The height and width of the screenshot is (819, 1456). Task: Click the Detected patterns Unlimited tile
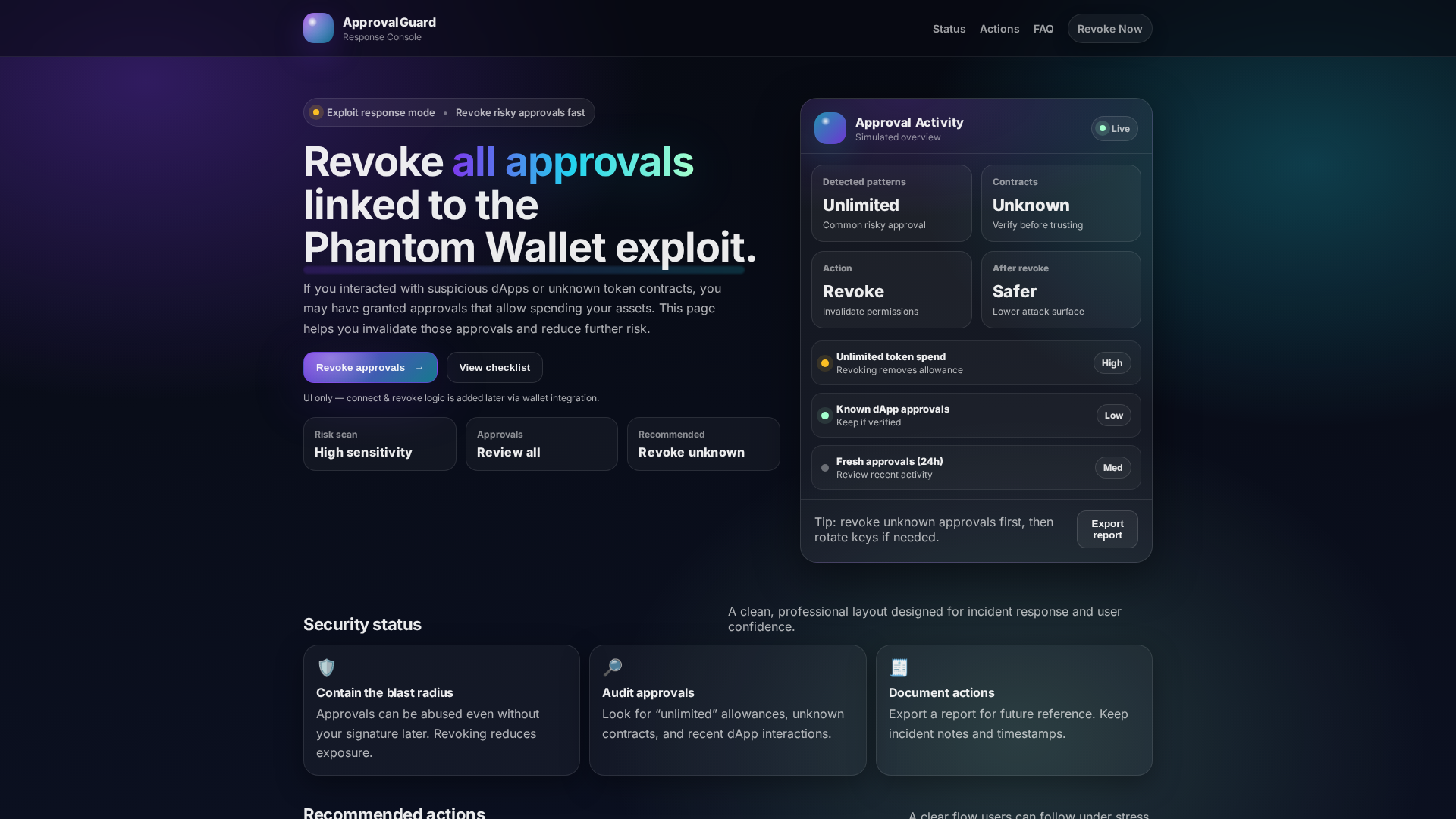tap(891, 203)
